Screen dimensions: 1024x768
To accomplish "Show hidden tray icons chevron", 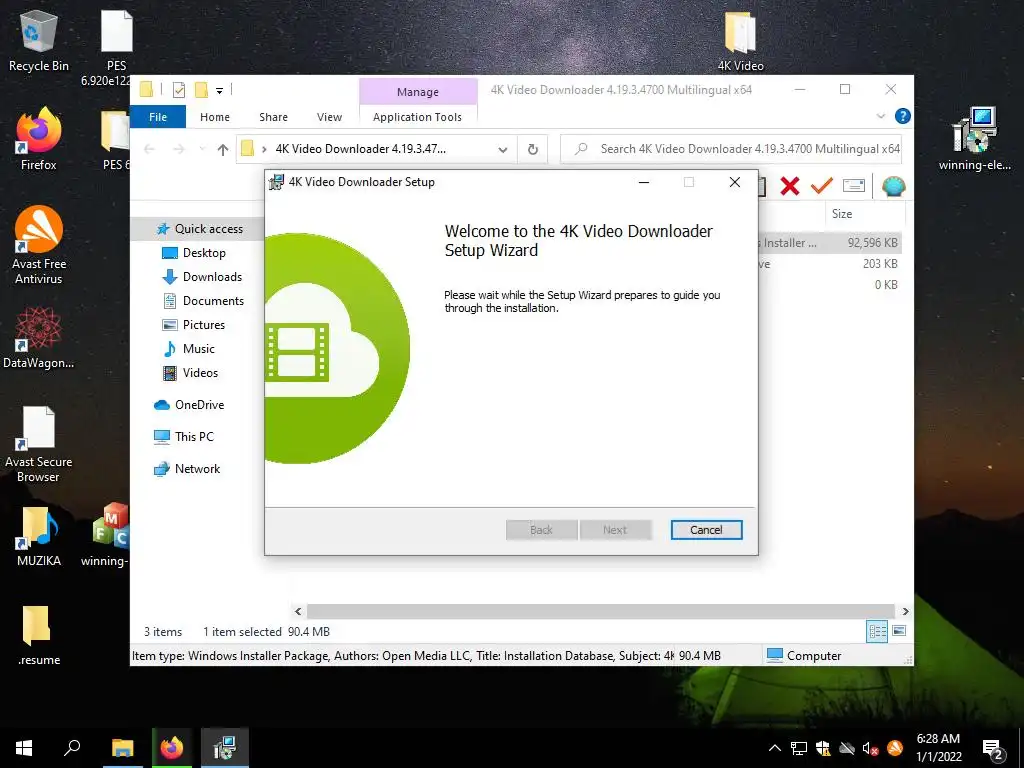I will pos(775,748).
